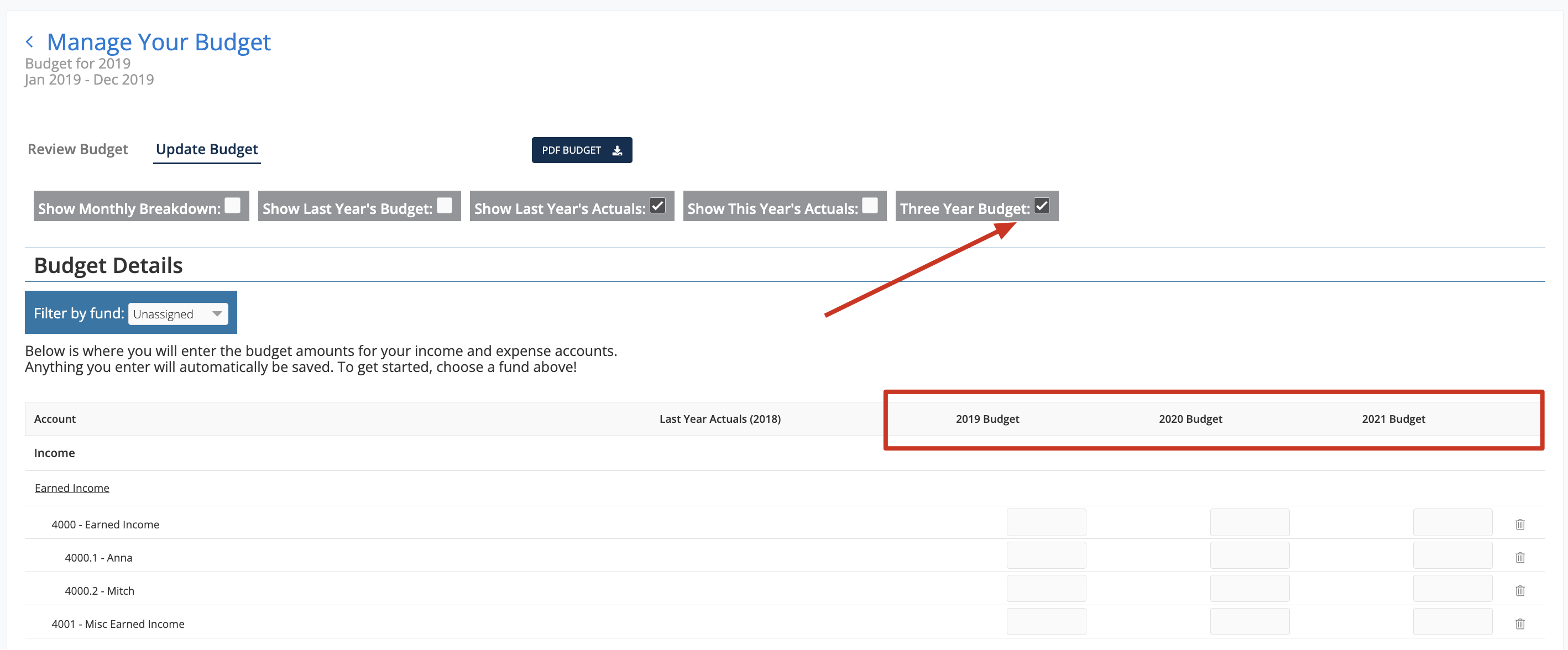Image resolution: width=1568 pixels, height=650 pixels.
Task: Switch to the Review Budget tab
Action: [x=78, y=149]
